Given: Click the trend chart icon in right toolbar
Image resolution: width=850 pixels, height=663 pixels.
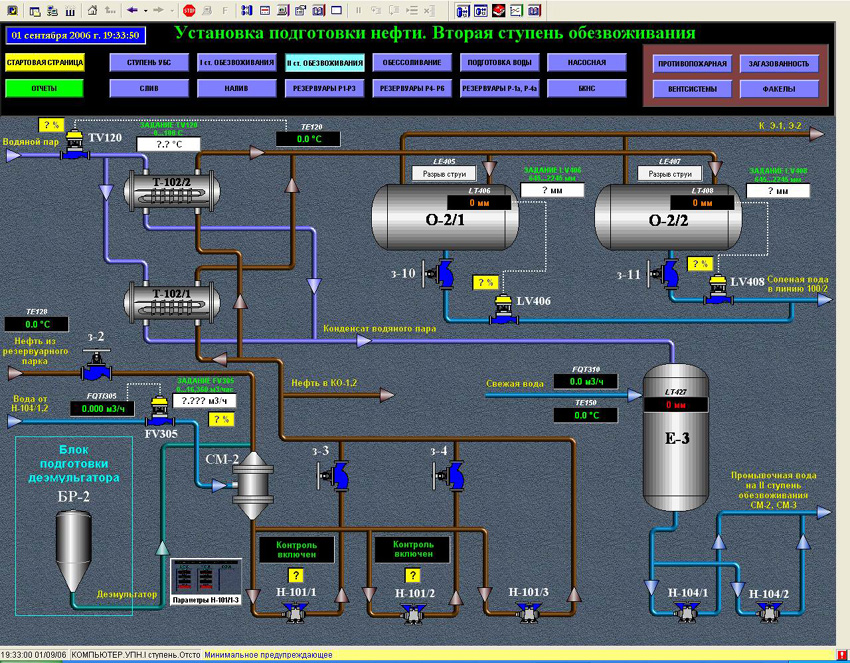Looking at the screenshot, I should click(517, 10).
